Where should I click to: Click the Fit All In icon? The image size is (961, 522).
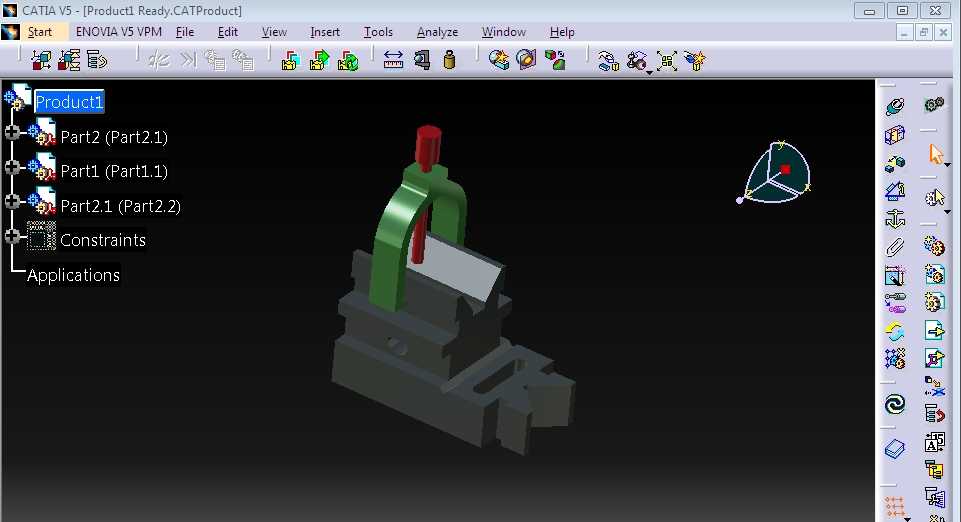tap(667, 61)
